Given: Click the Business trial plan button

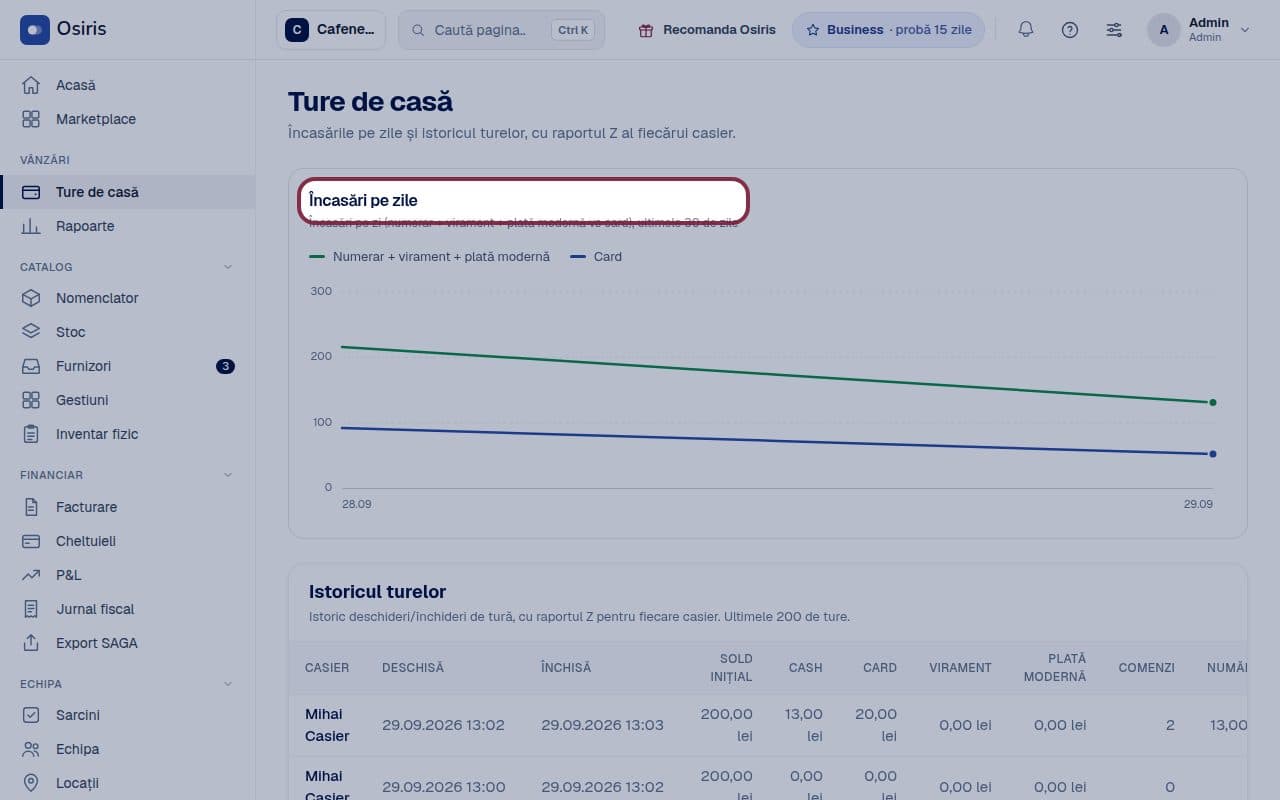Looking at the screenshot, I should pos(888,30).
